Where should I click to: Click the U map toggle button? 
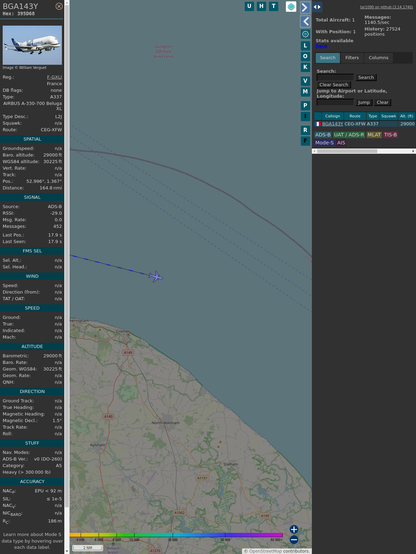coord(249,6)
